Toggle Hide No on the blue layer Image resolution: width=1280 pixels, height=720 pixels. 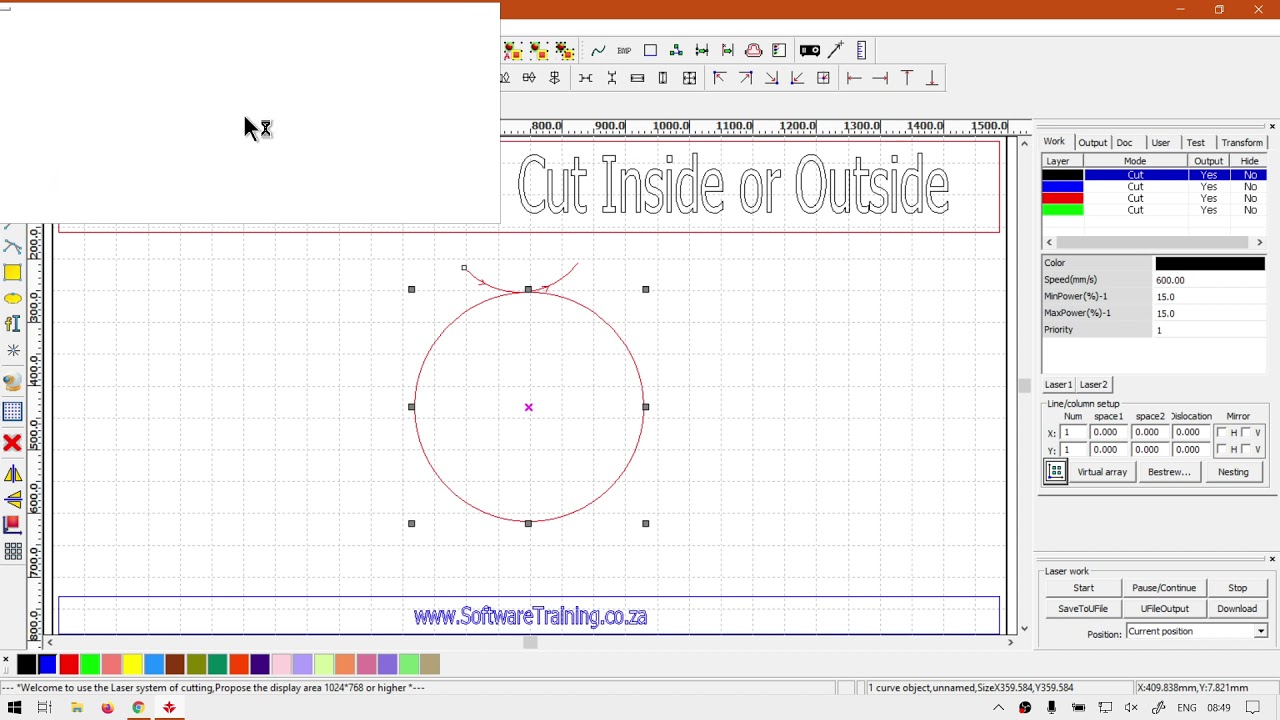pyautogui.click(x=1249, y=187)
